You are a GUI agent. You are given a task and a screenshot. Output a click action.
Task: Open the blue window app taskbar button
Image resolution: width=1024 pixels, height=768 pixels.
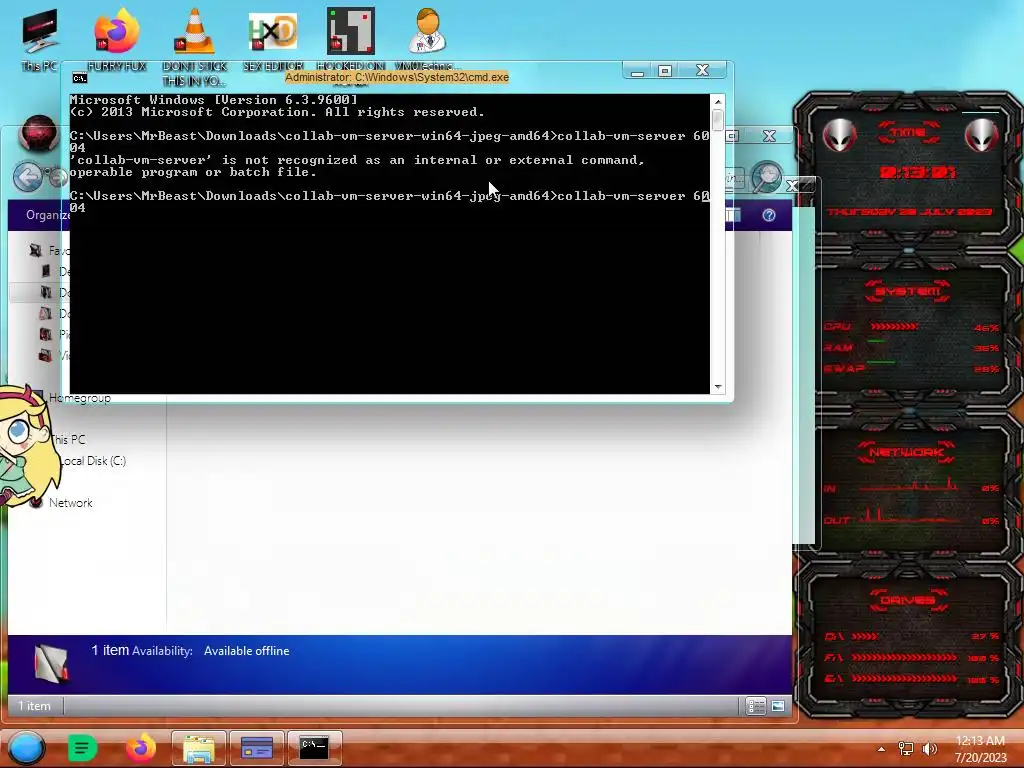pyautogui.click(x=257, y=748)
